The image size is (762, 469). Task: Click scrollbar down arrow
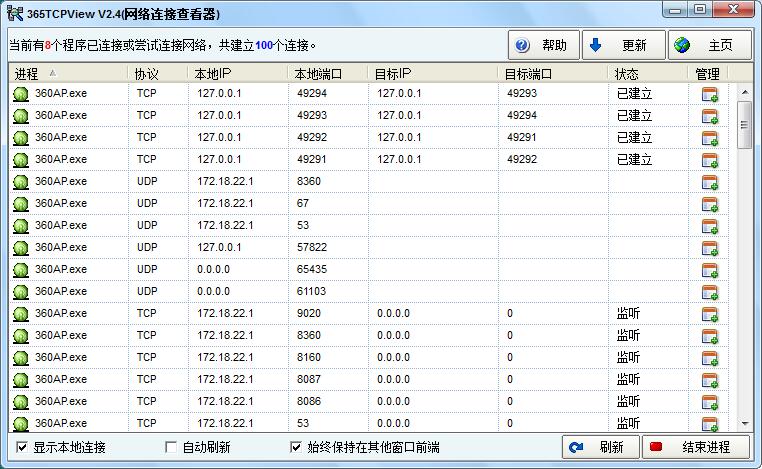coord(745,424)
